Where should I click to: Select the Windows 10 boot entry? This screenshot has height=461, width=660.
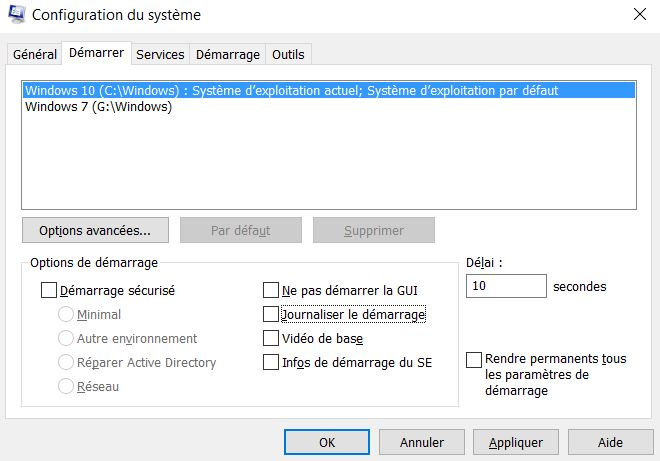(290, 90)
